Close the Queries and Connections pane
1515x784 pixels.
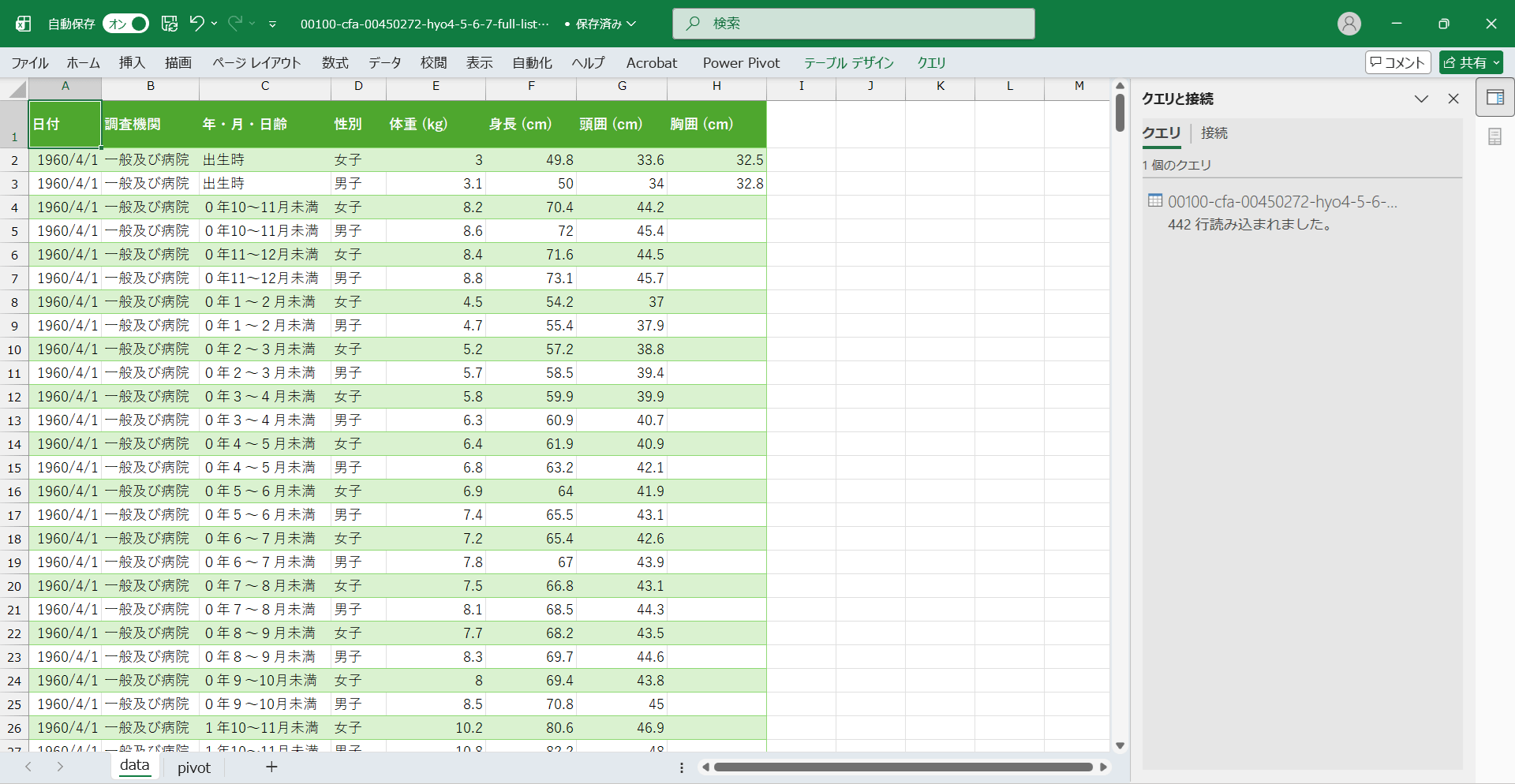(x=1453, y=99)
